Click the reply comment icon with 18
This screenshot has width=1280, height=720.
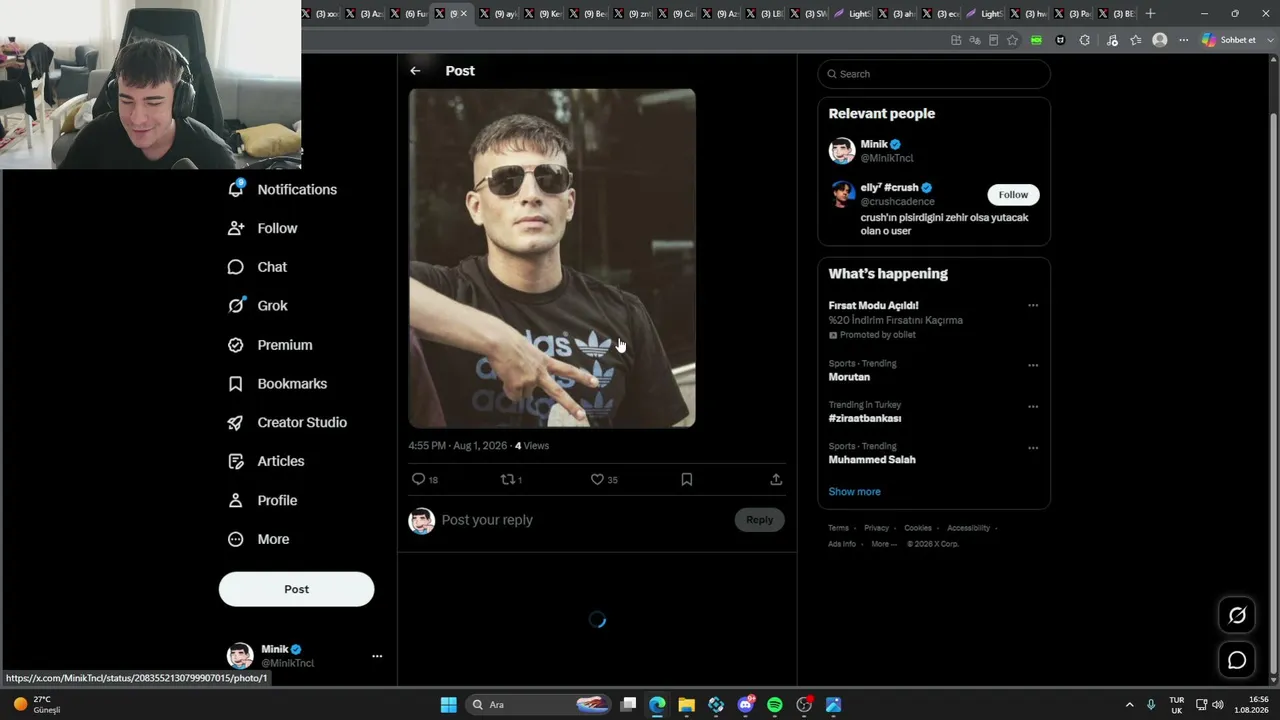(x=419, y=480)
